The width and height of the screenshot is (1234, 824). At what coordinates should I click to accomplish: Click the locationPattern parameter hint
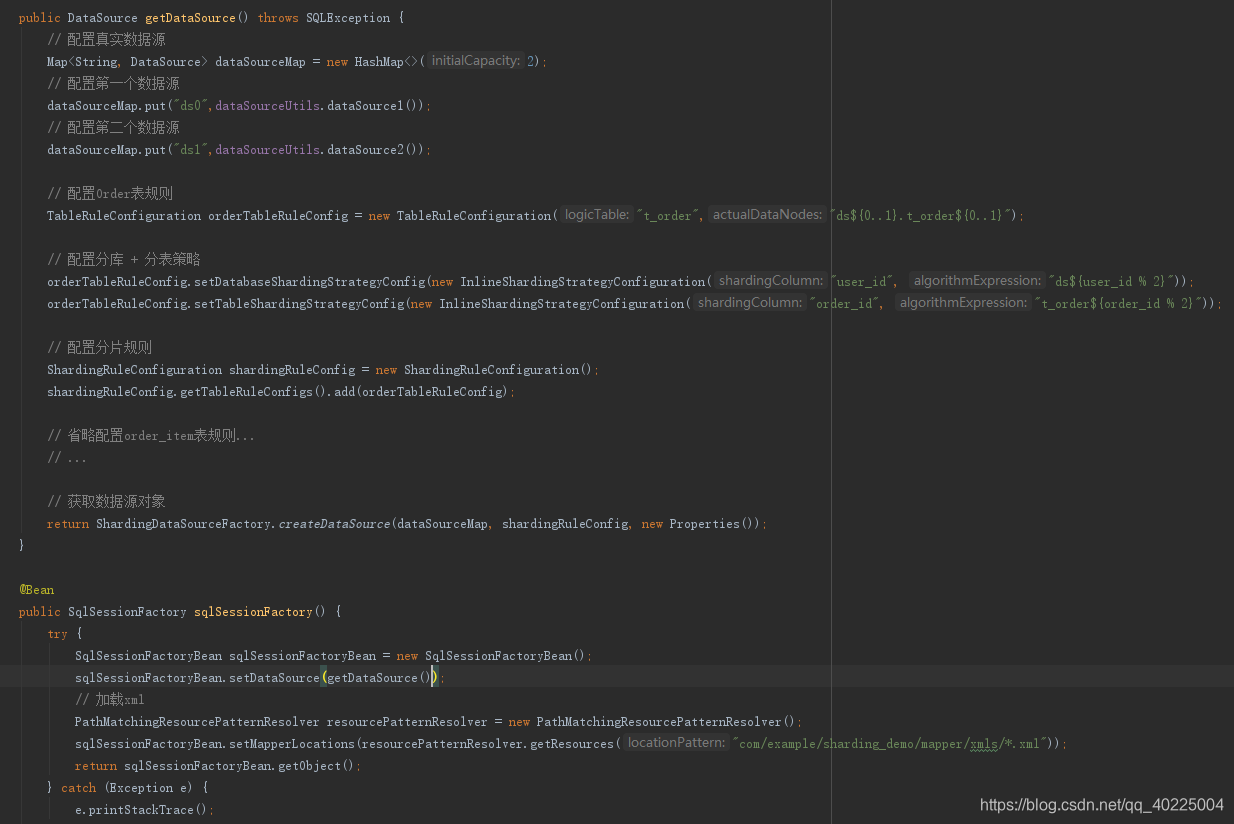pyautogui.click(x=676, y=742)
